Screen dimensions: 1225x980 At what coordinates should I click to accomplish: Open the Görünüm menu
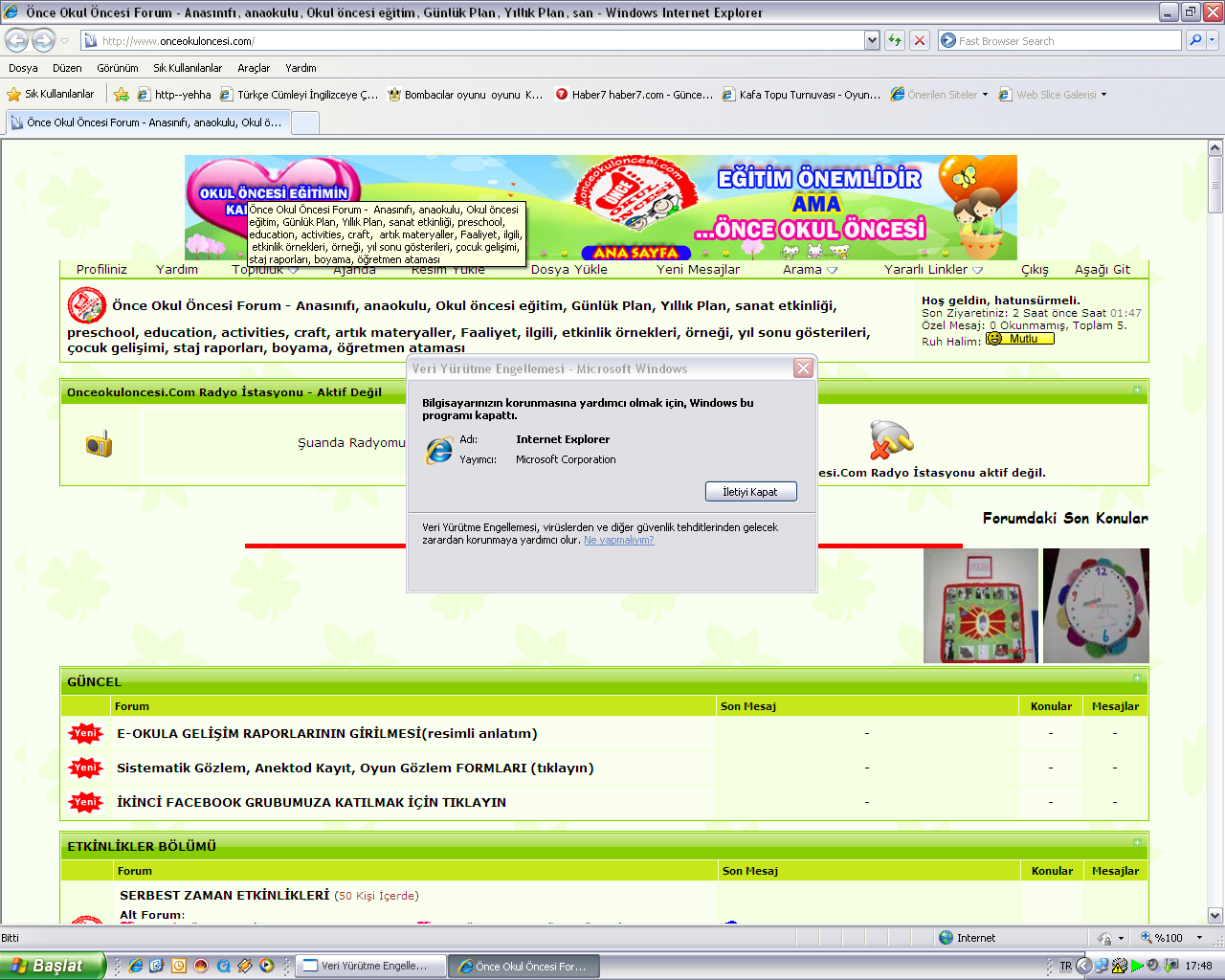click(x=117, y=68)
